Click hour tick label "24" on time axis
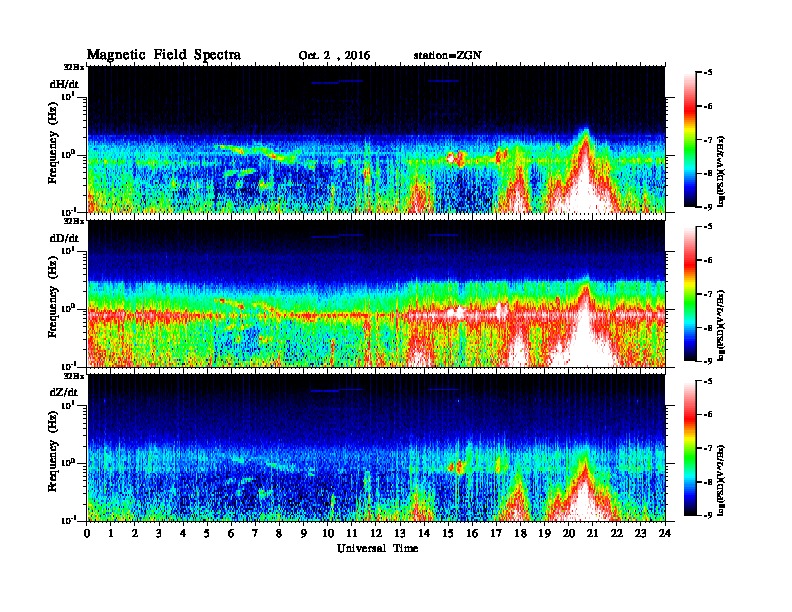792x612 pixels. click(x=665, y=533)
